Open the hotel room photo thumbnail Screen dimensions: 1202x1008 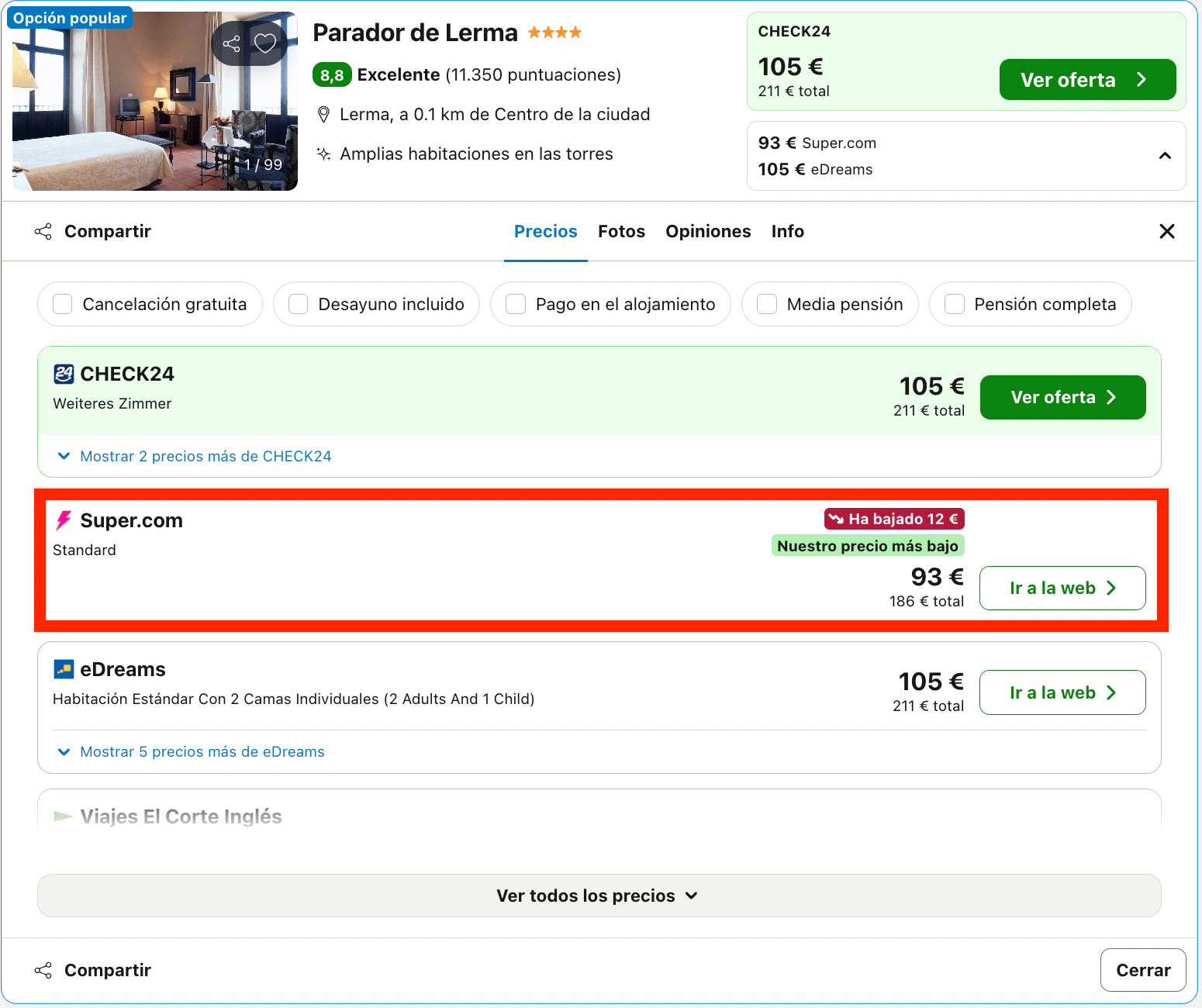(155, 101)
